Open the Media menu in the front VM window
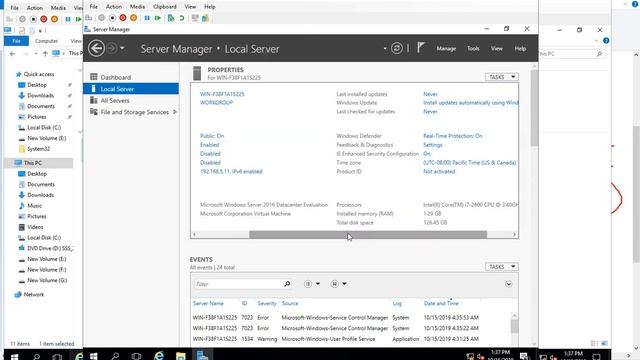Screen dimensions: 640x360 [137, 7]
